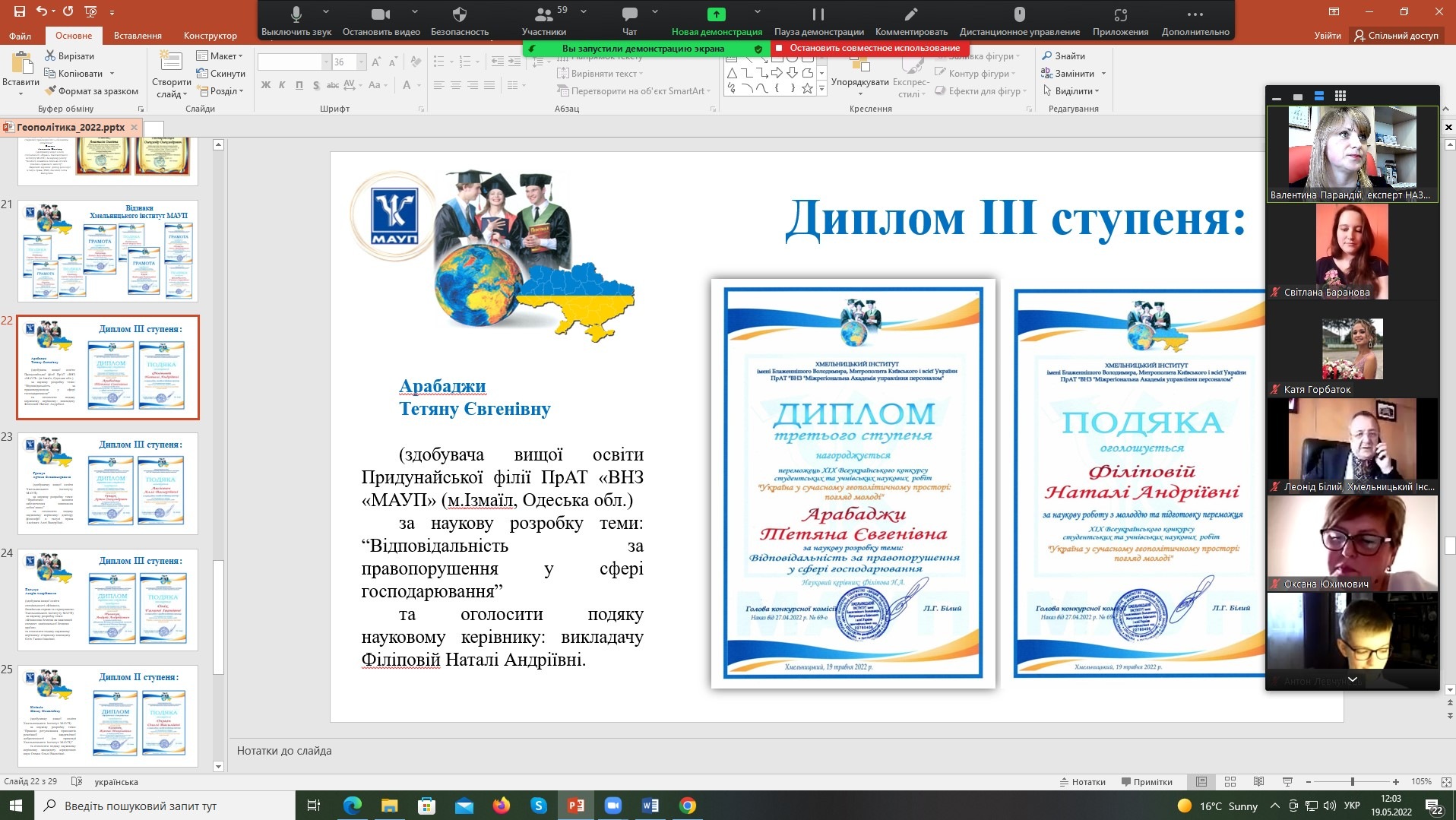Switch Zoom video panel to grid view
Viewport: 1456px width, 820px height.
click(1340, 96)
